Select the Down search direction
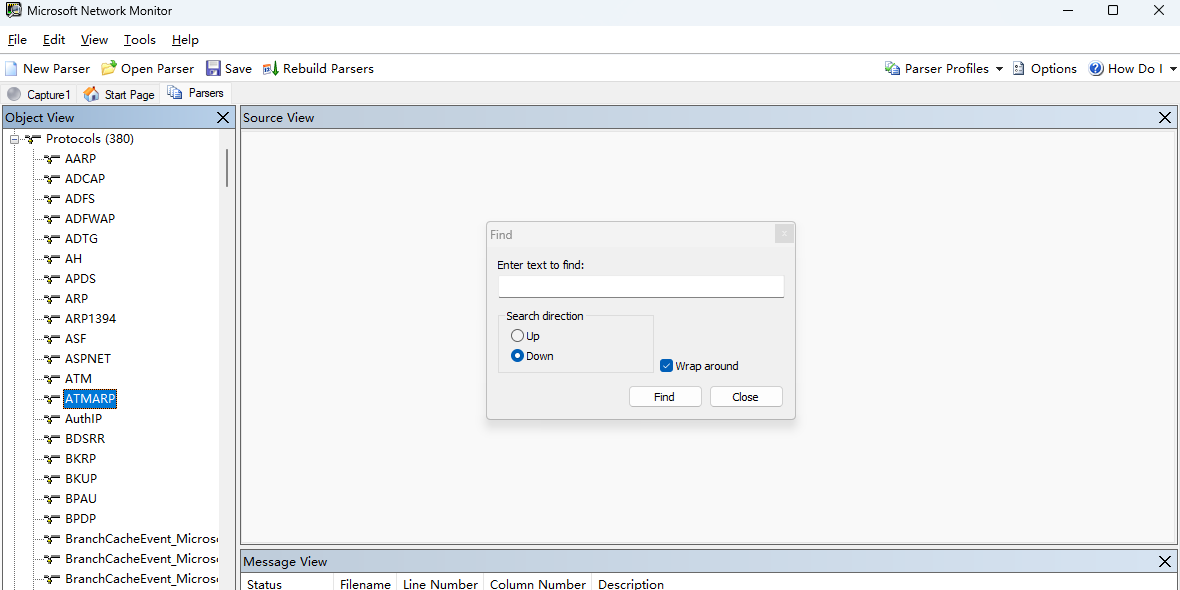Image resolution: width=1180 pixels, height=590 pixels. (517, 355)
